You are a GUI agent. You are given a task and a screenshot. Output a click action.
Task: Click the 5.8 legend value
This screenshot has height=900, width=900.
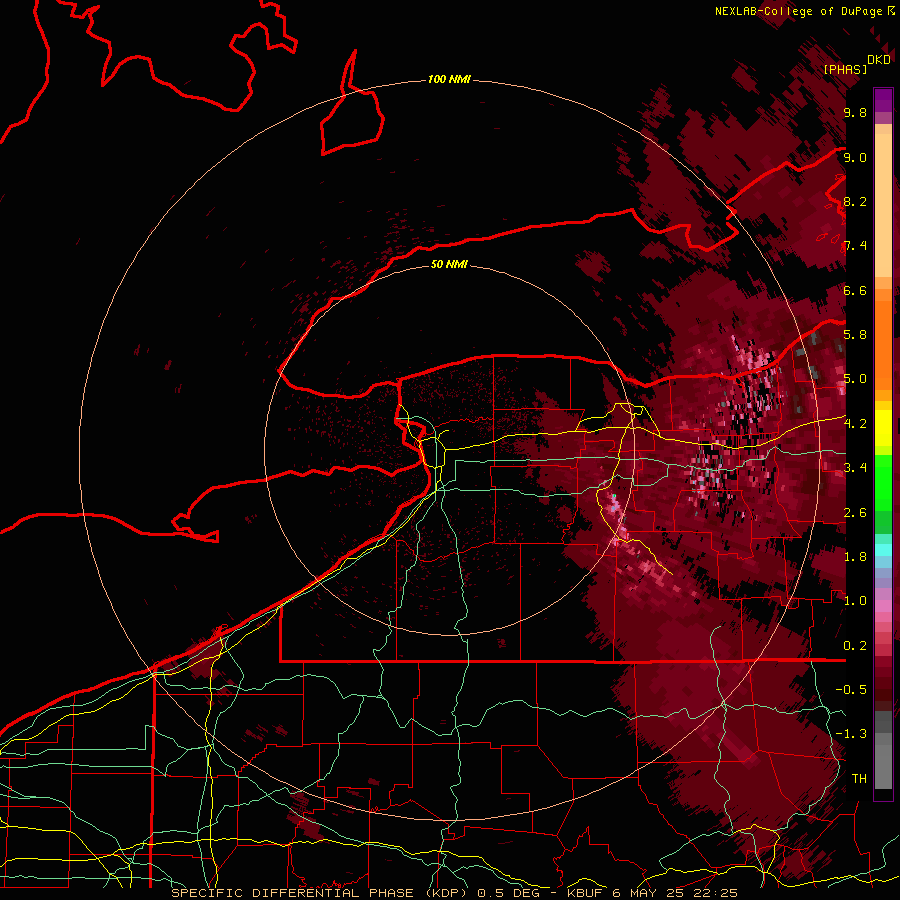tap(855, 334)
